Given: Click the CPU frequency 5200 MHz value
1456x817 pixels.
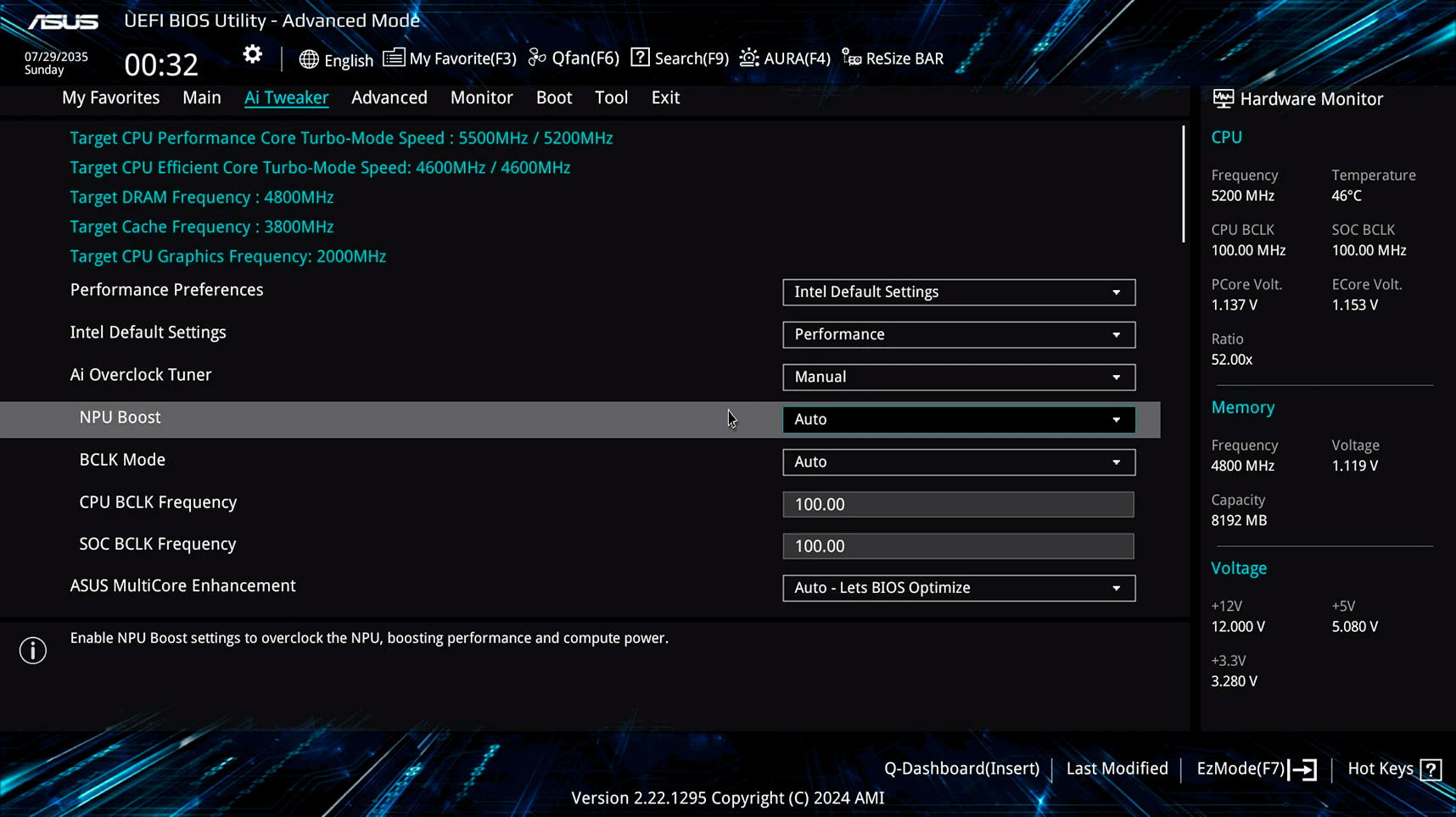Looking at the screenshot, I should [1243, 196].
